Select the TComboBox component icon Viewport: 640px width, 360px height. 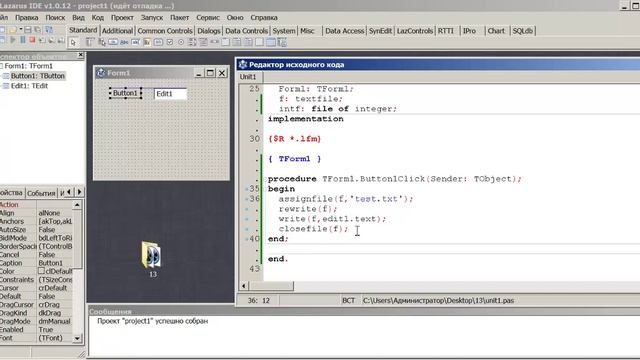pos(203,42)
